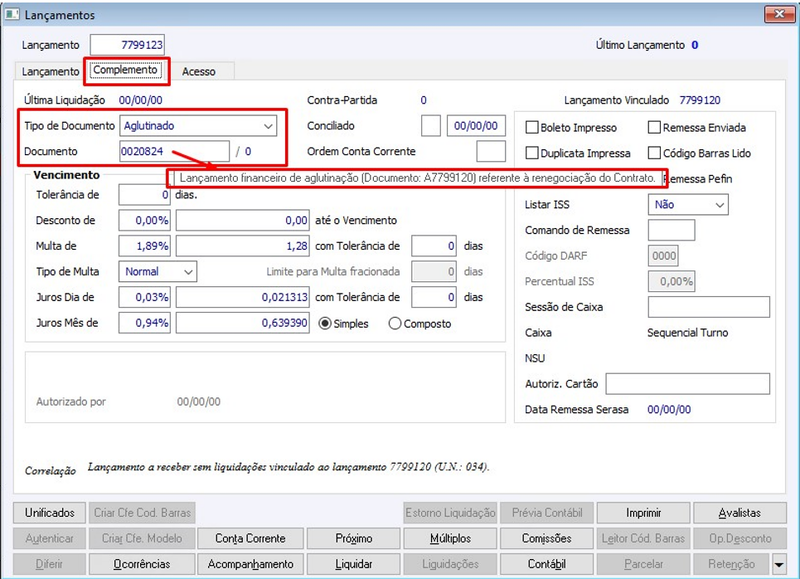The width and height of the screenshot is (800, 579).
Task: Click the Lançamentos window title icon
Action: 12,14
